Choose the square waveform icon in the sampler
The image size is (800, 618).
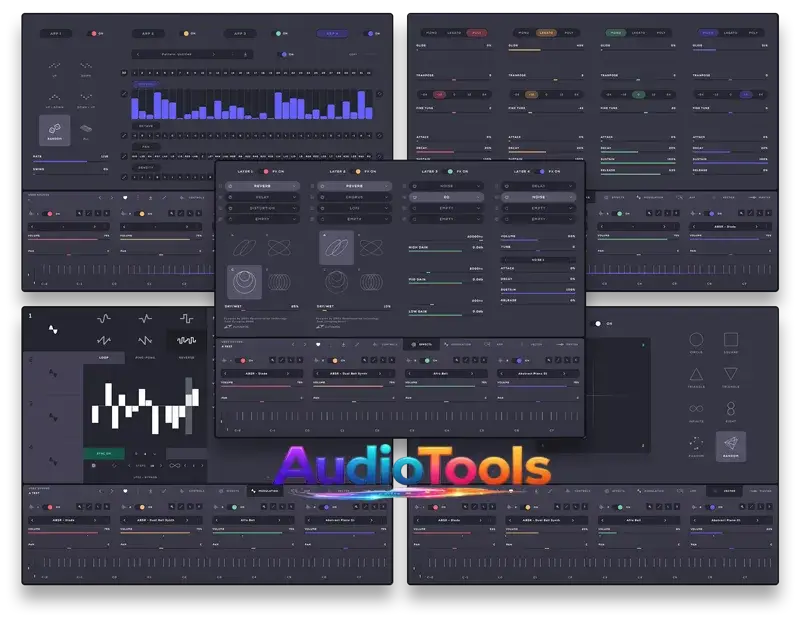(186, 319)
